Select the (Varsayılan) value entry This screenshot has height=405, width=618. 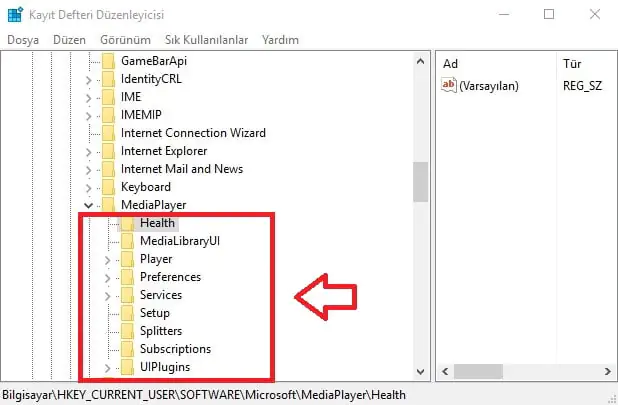tap(489, 86)
